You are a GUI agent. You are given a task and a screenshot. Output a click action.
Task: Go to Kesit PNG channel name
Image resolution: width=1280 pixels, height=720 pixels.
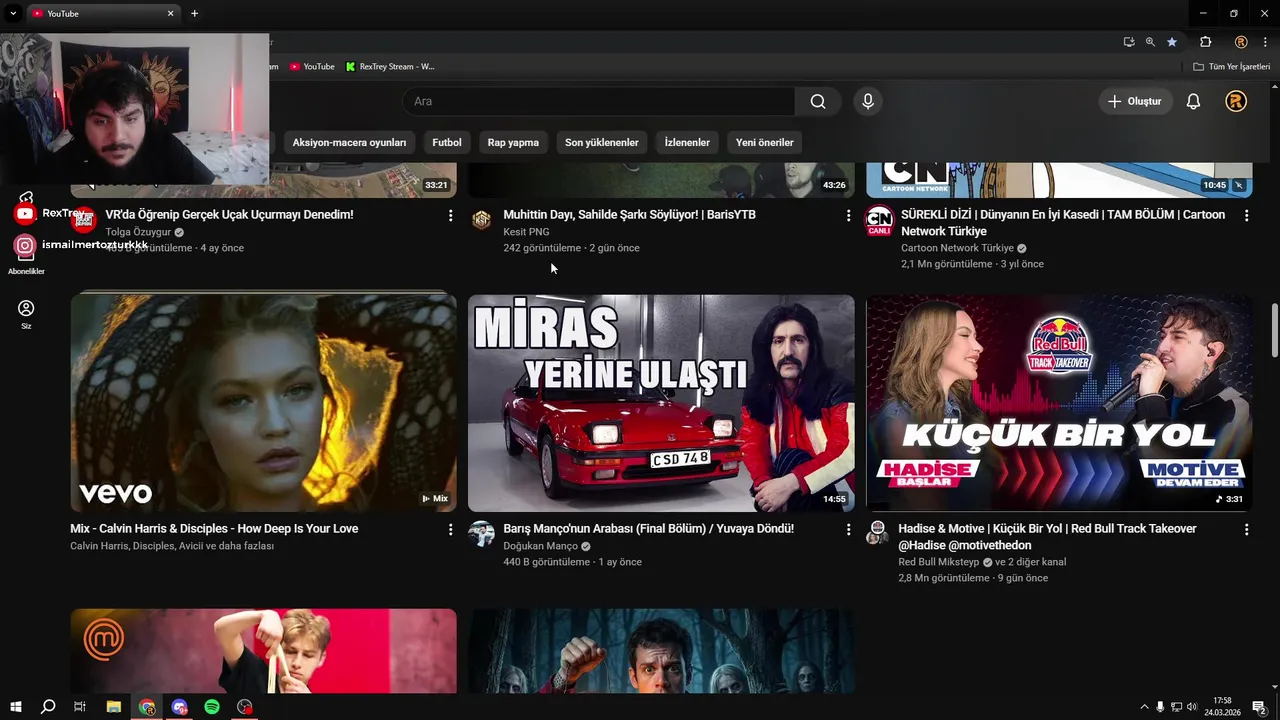click(x=526, y=232)
